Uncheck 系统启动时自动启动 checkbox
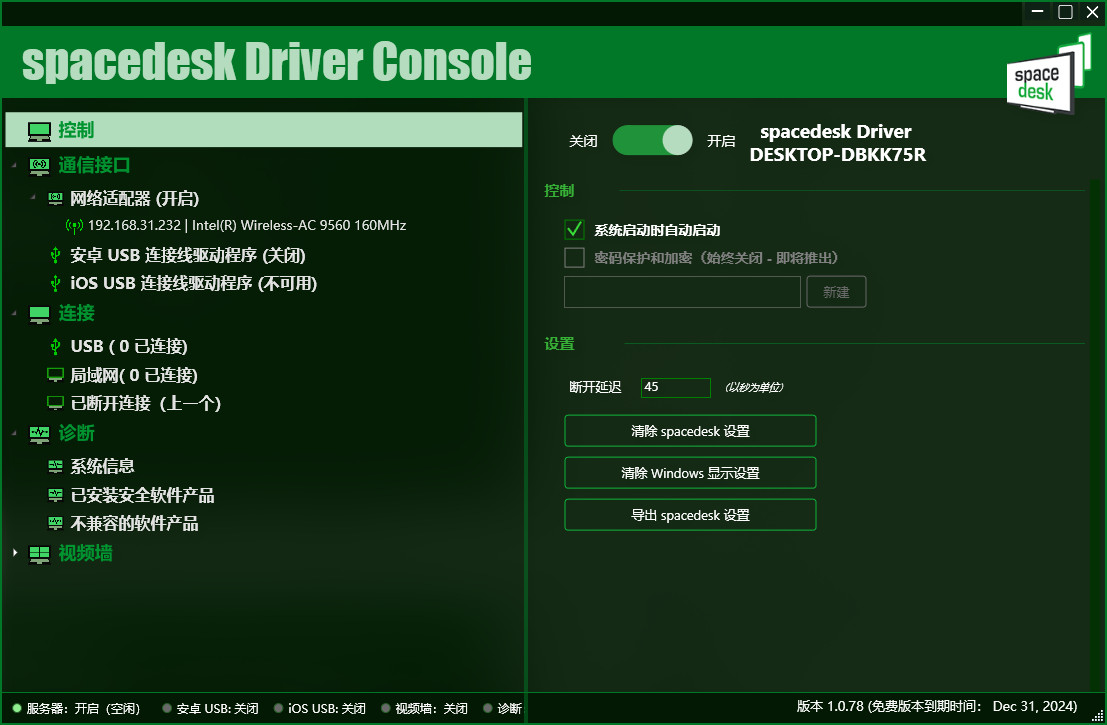 pos(574,229)
